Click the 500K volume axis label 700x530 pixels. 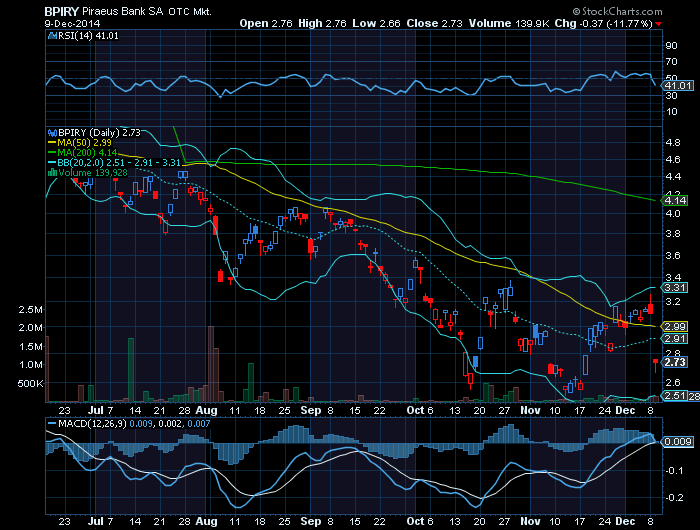click(30, 384)
